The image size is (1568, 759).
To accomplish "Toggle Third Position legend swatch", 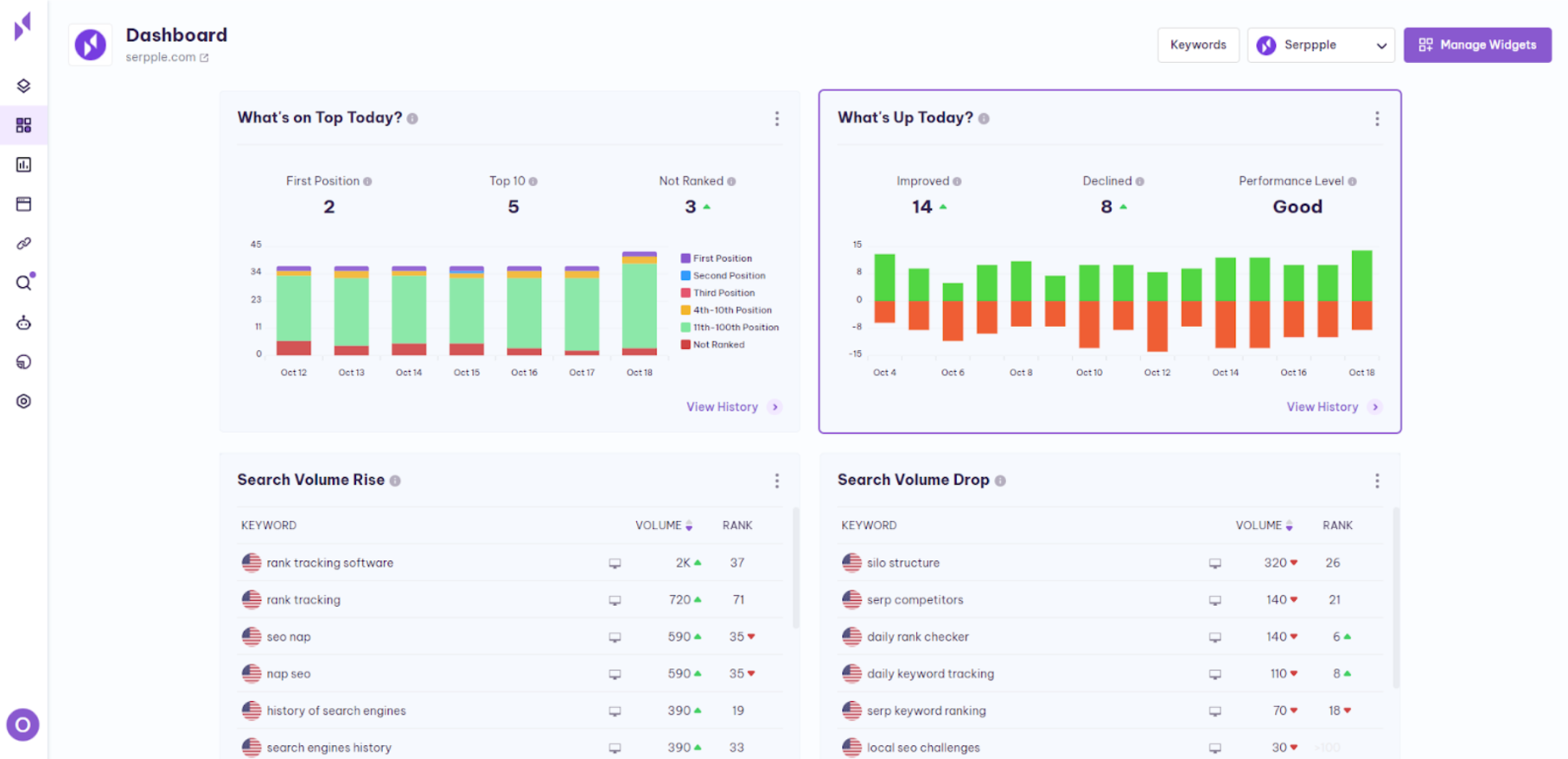I will click(685, 293).
